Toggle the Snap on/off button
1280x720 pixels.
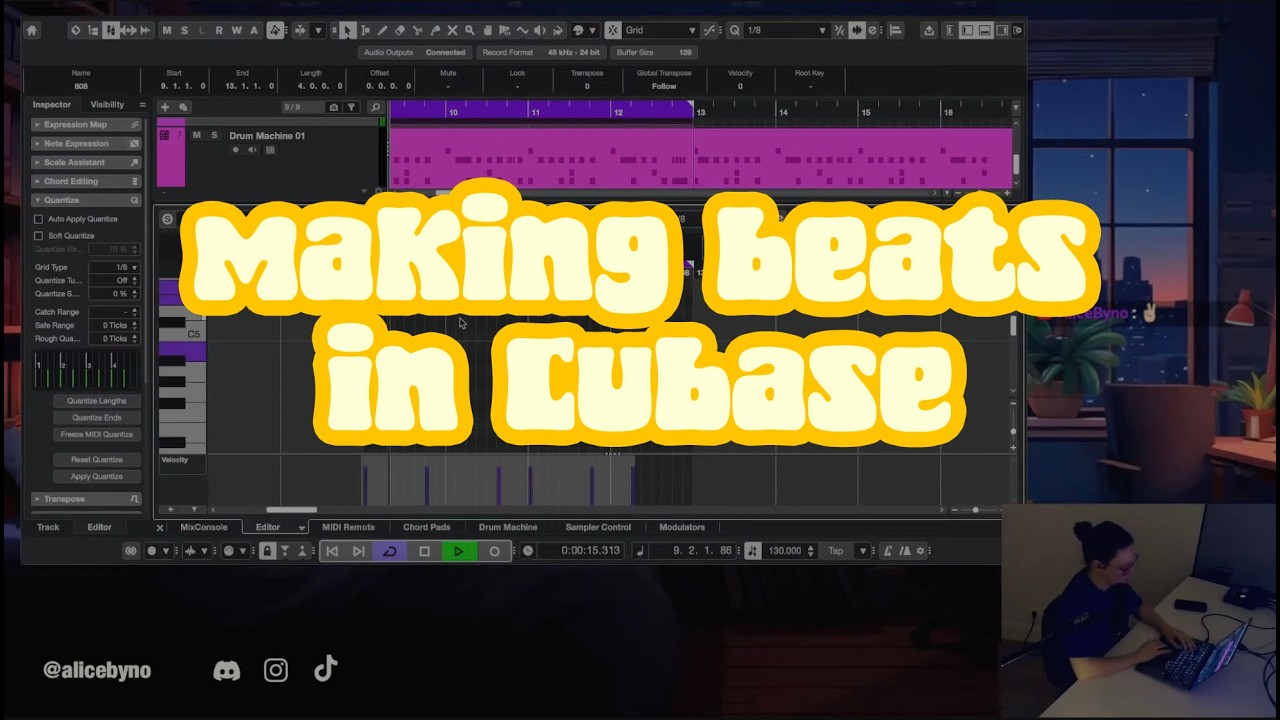click(x=612, y=30)
